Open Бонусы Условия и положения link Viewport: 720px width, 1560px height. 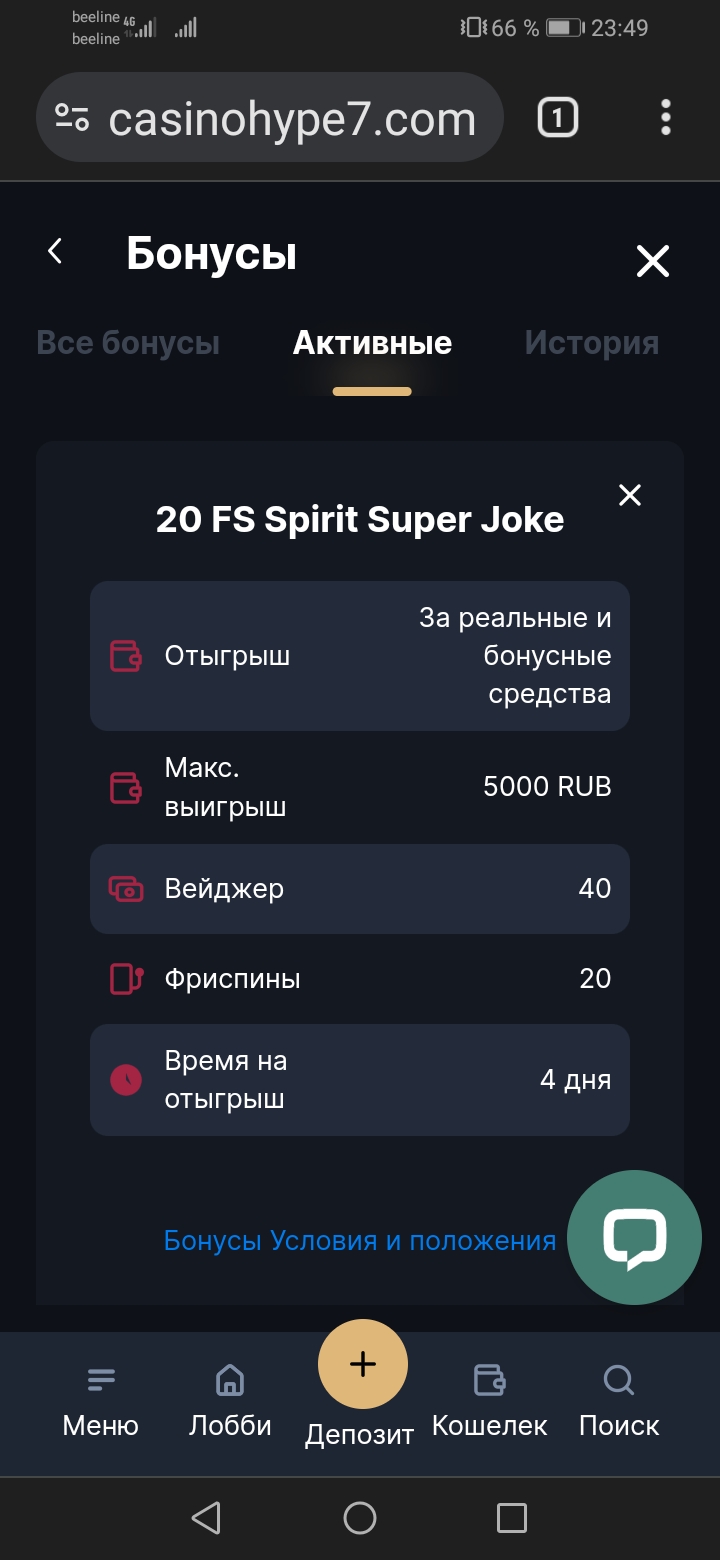360,1241
